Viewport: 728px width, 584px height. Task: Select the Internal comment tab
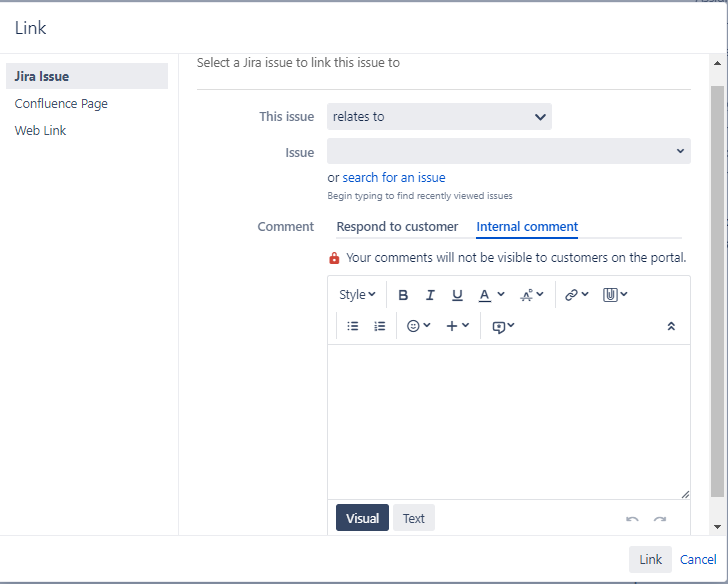click(527, 227)
